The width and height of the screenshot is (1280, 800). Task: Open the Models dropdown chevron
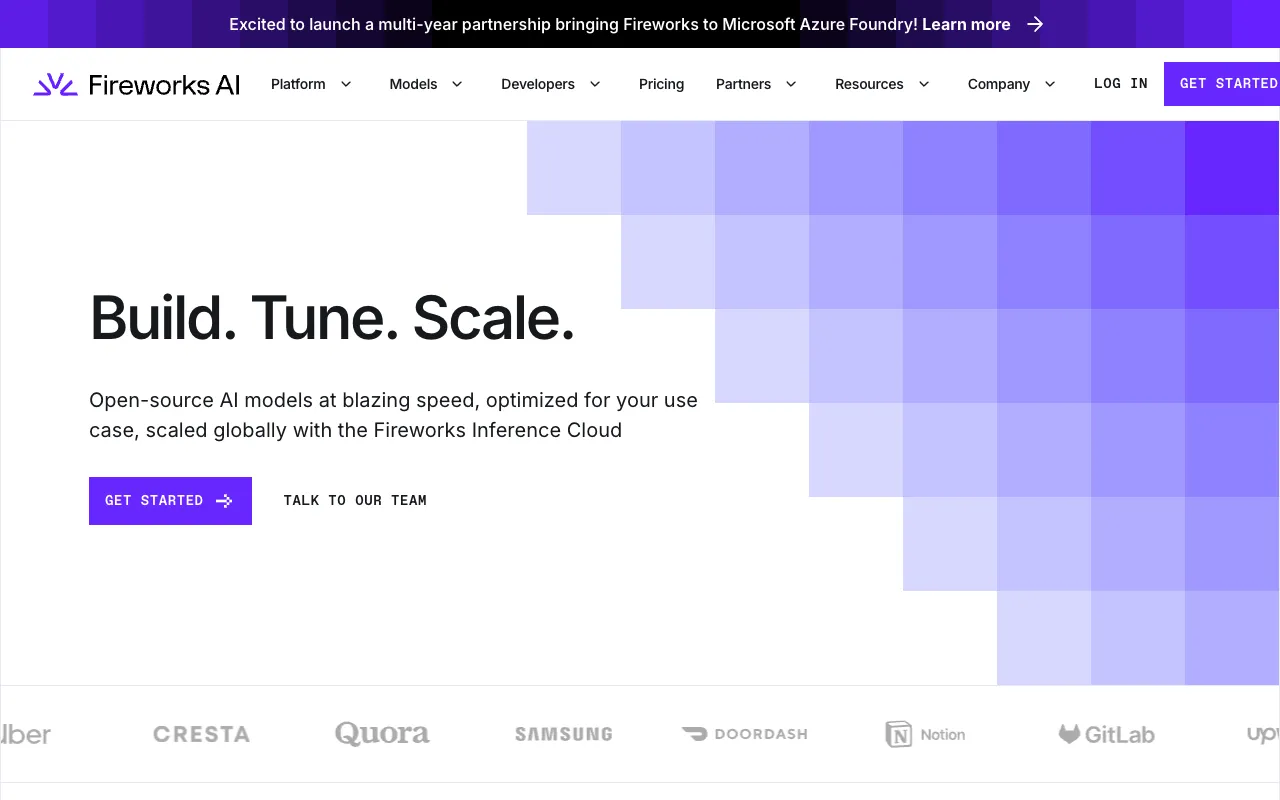point(457,84)
